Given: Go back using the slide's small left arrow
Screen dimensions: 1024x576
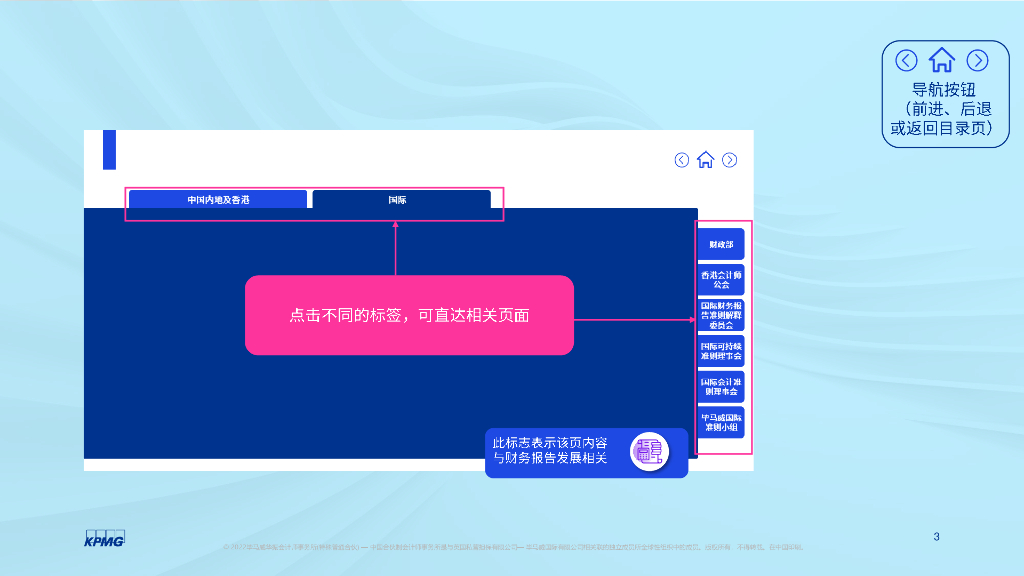Looking at the screenshot, I should point(682,160).
